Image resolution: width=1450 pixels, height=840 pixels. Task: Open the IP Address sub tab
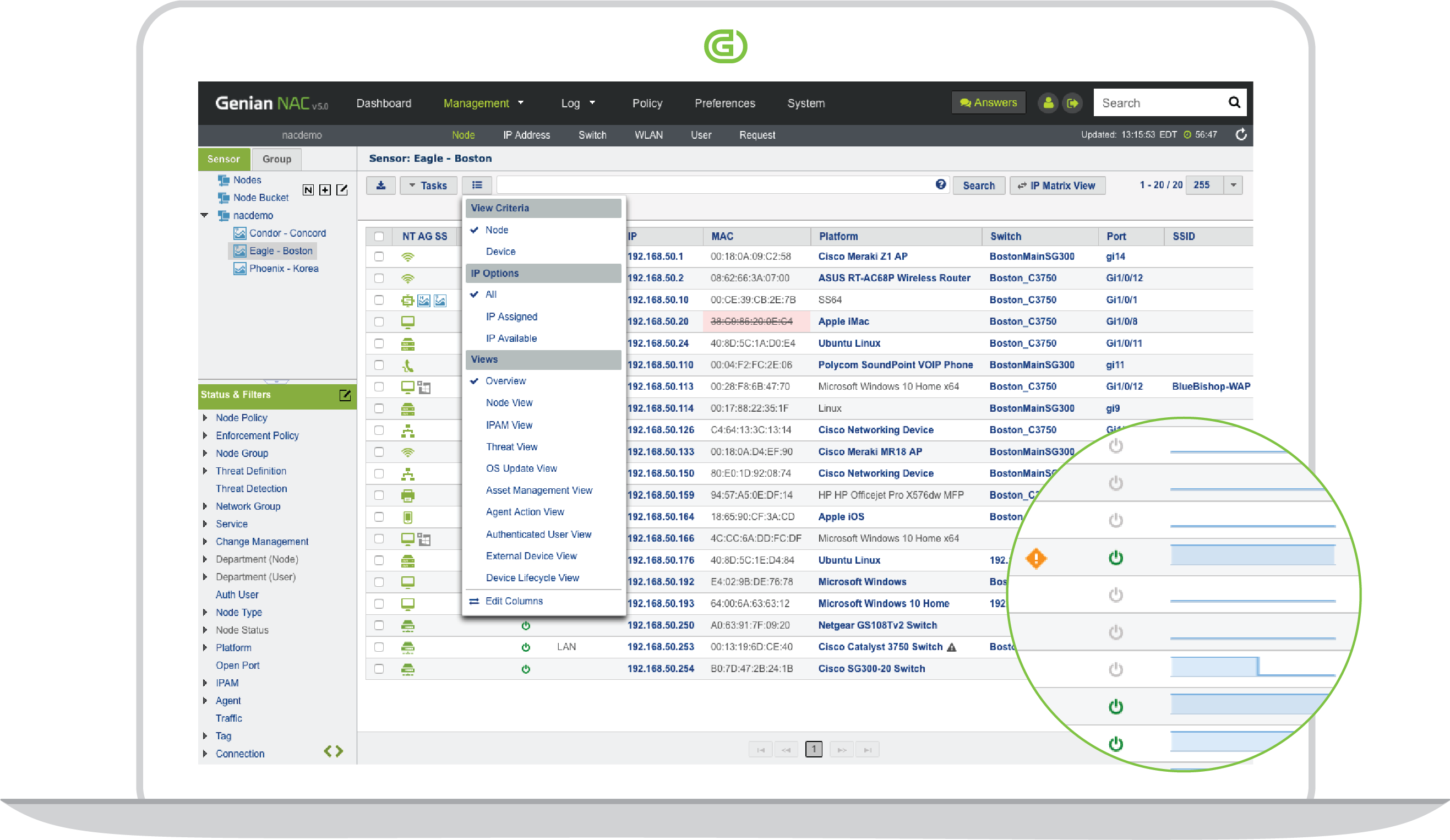(x=526, y=135)
